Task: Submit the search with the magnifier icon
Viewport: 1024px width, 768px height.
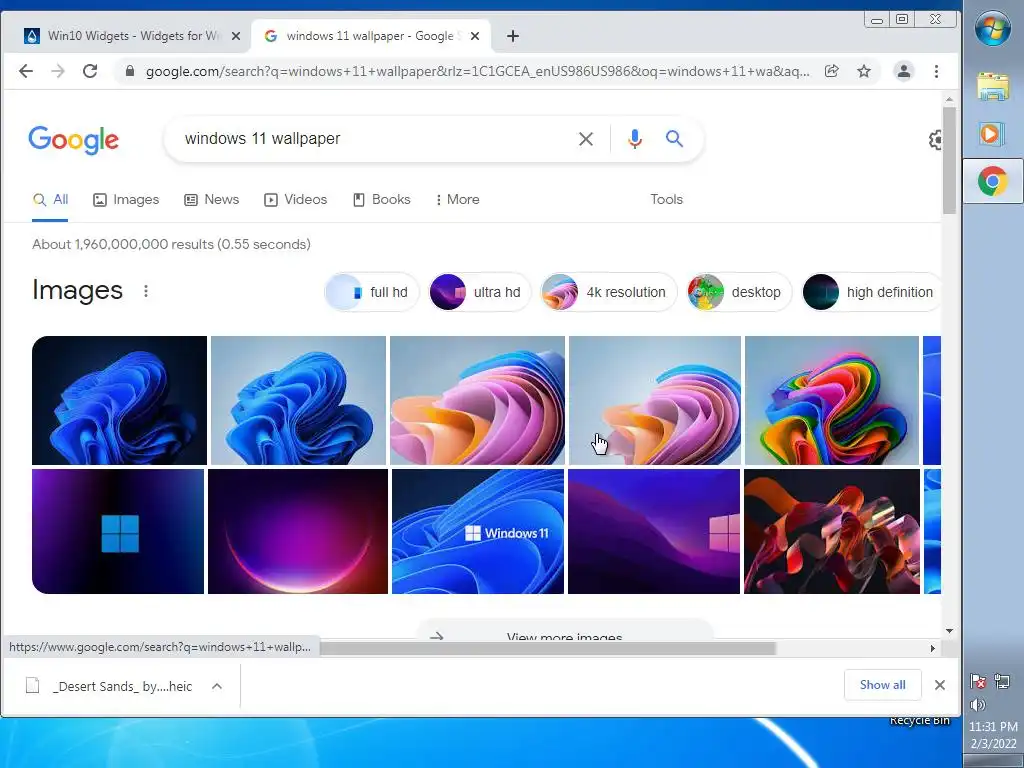Action: pyautogui.click(x=675, y=138)
